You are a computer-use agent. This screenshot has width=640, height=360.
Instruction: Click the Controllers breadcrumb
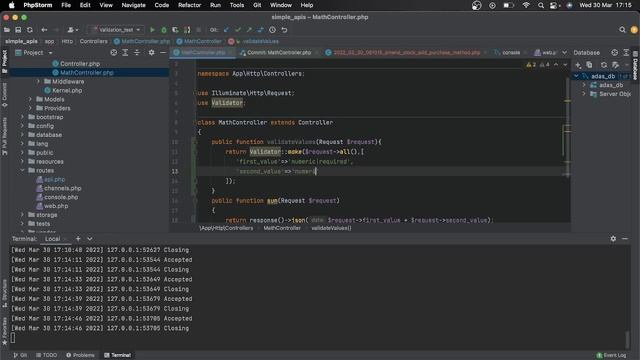click(x=93, y=41)
